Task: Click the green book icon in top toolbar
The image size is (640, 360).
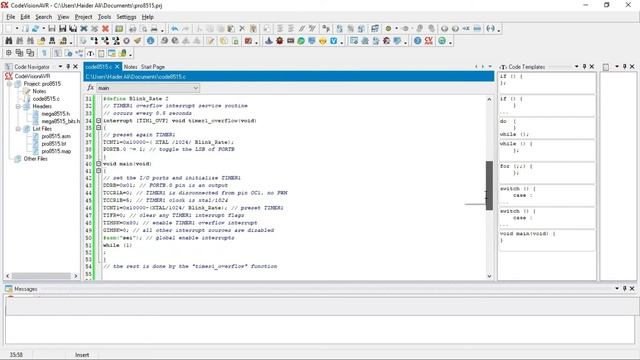Action: pyautogui.click(x=119, y=29)
